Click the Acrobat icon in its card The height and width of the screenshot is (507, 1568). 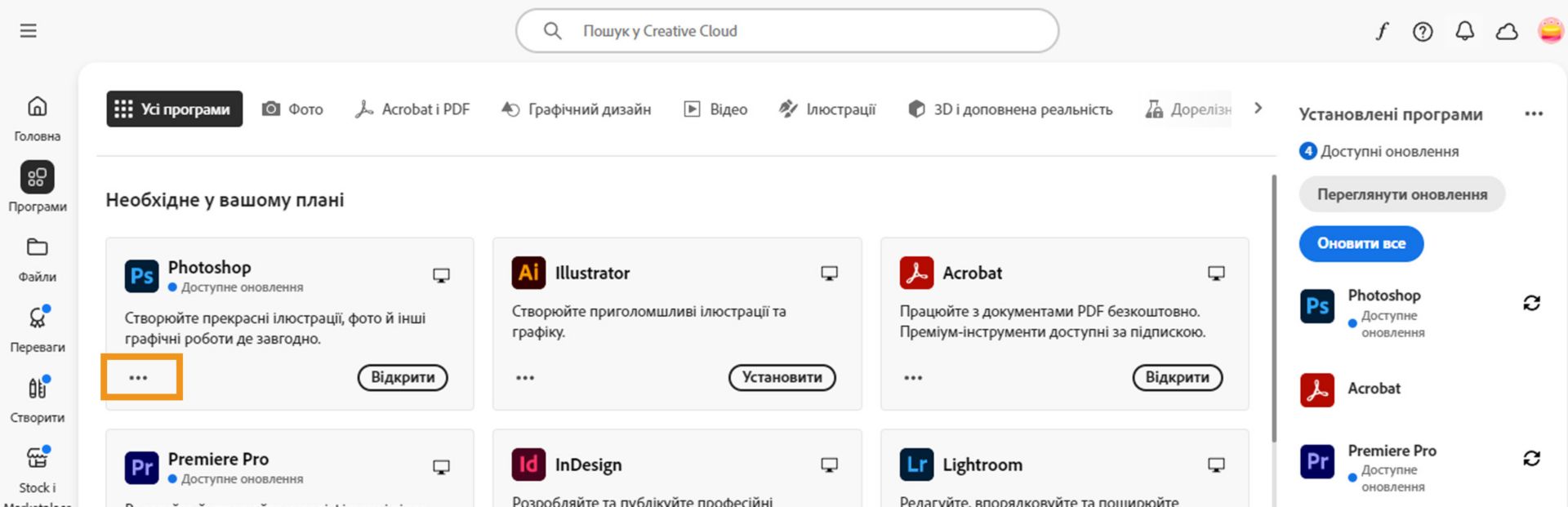[x=916, y=273]
